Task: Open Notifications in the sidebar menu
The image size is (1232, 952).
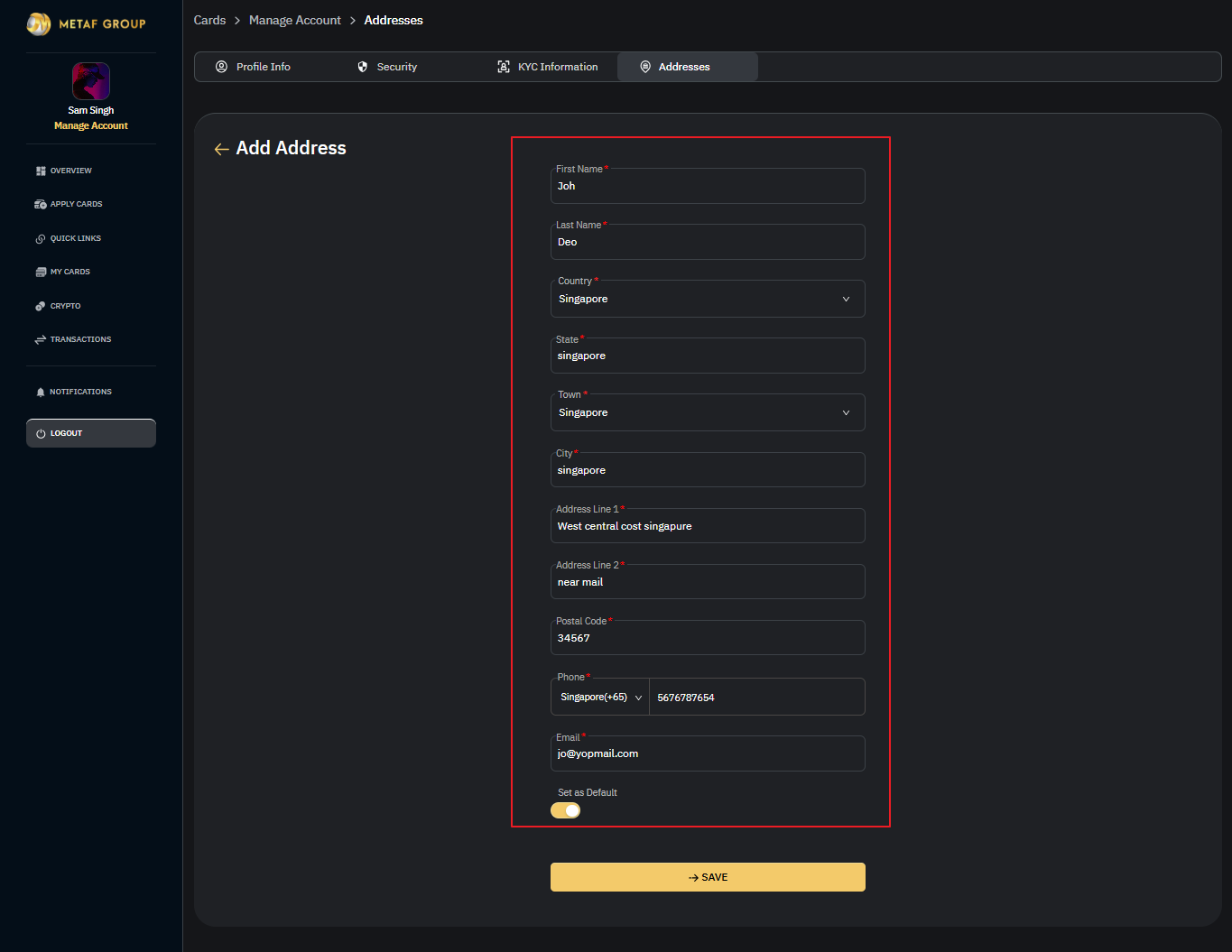Action: pos(81,392)
